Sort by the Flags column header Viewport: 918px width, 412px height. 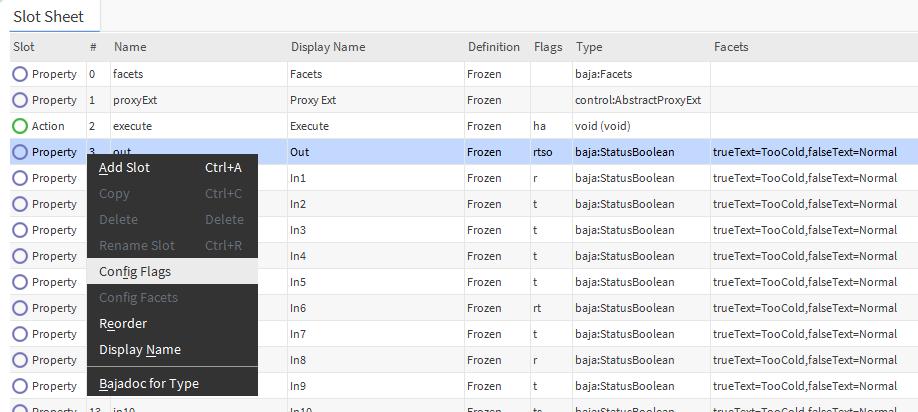click(548, 47)
